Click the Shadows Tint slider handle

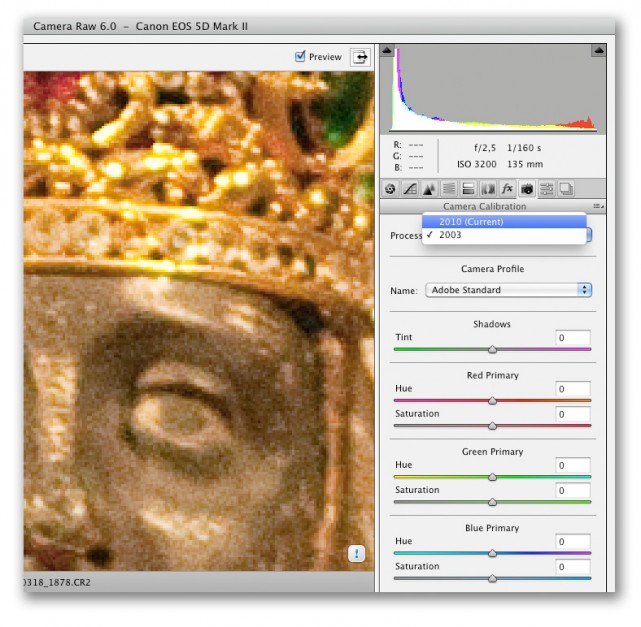[493, 349]
